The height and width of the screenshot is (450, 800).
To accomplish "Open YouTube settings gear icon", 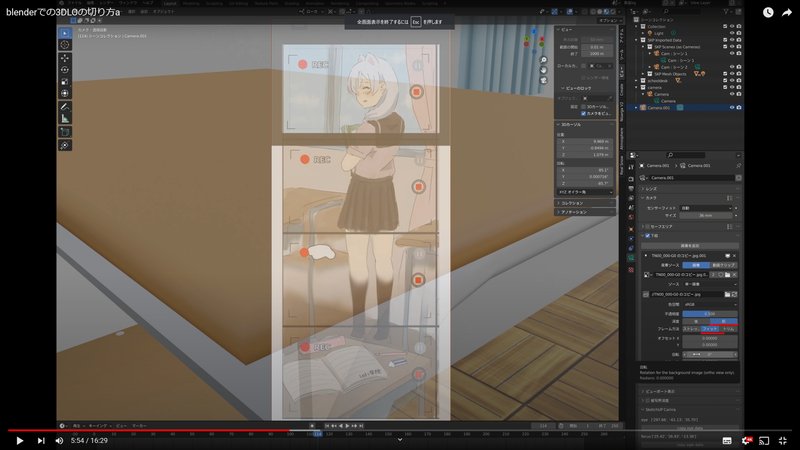I will tap(746, 440).
